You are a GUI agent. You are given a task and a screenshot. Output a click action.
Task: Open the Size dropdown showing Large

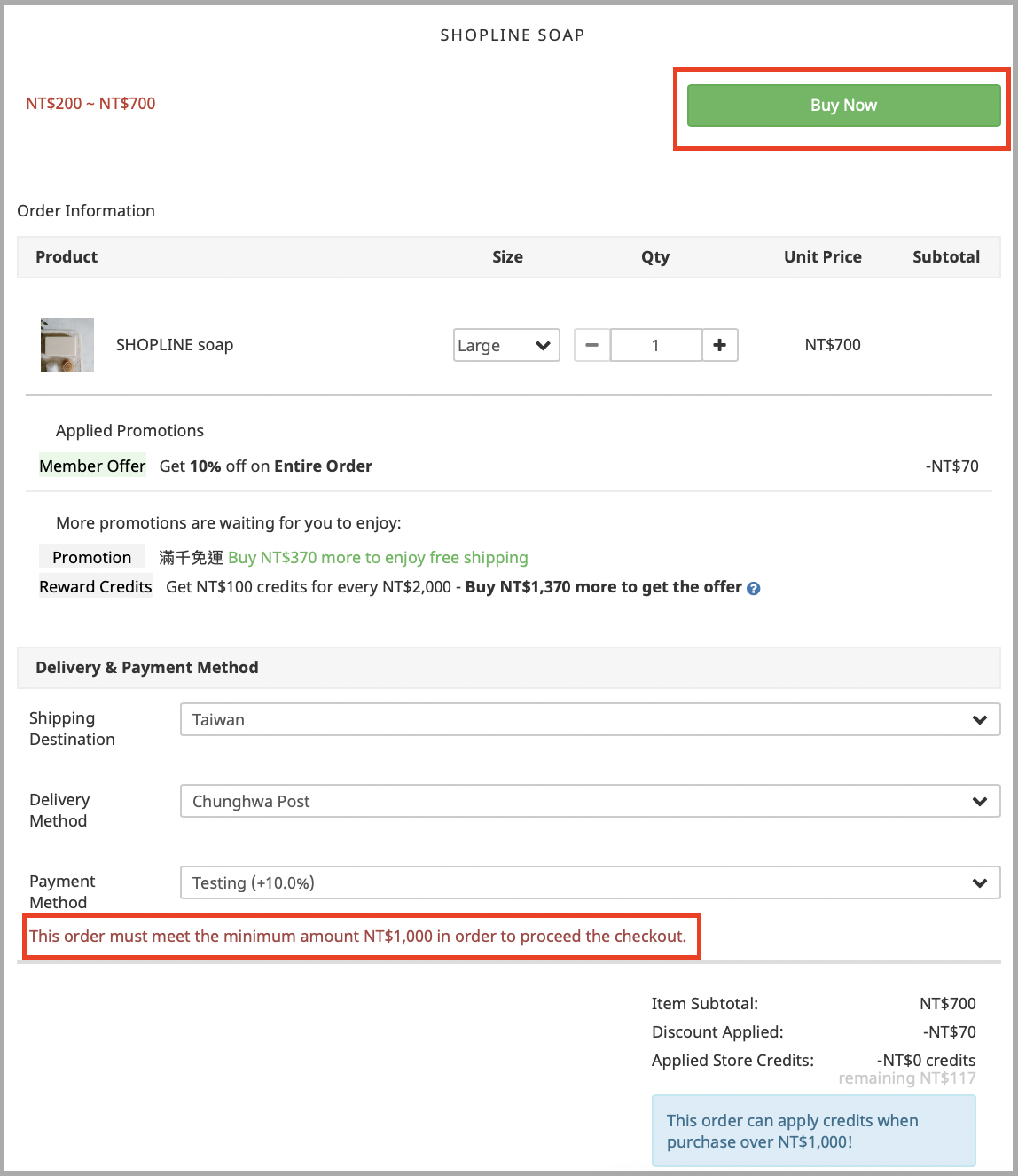point(506,345)
